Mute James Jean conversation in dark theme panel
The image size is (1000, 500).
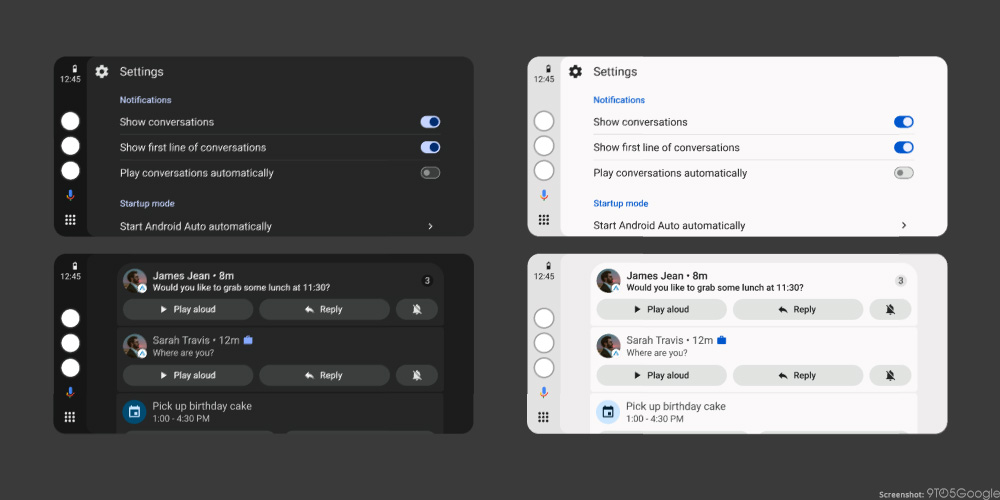point(417,310)
